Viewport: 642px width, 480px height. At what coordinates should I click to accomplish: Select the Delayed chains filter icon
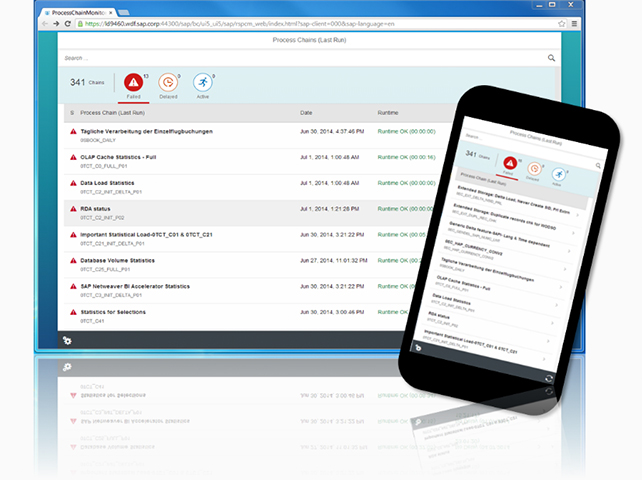click(168, 82)
